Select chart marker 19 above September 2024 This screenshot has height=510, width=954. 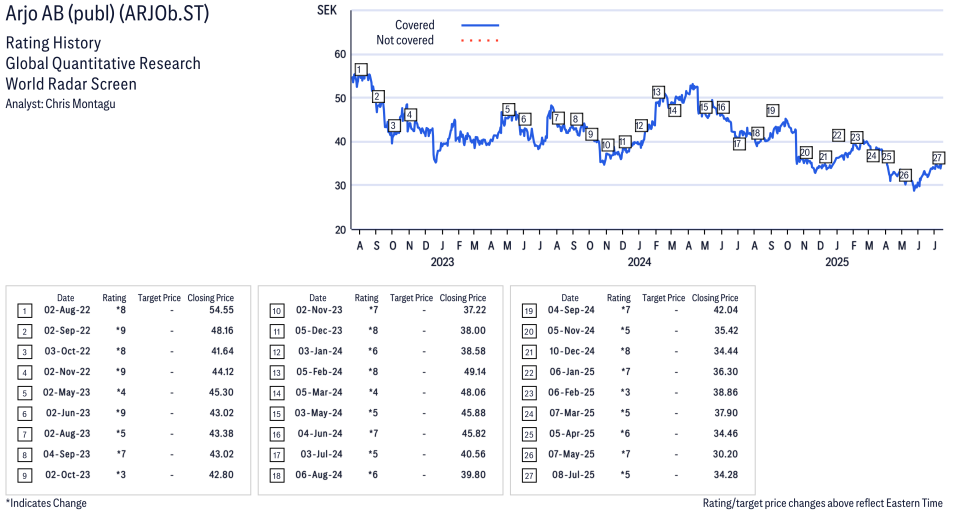click(x=771, y=110)
